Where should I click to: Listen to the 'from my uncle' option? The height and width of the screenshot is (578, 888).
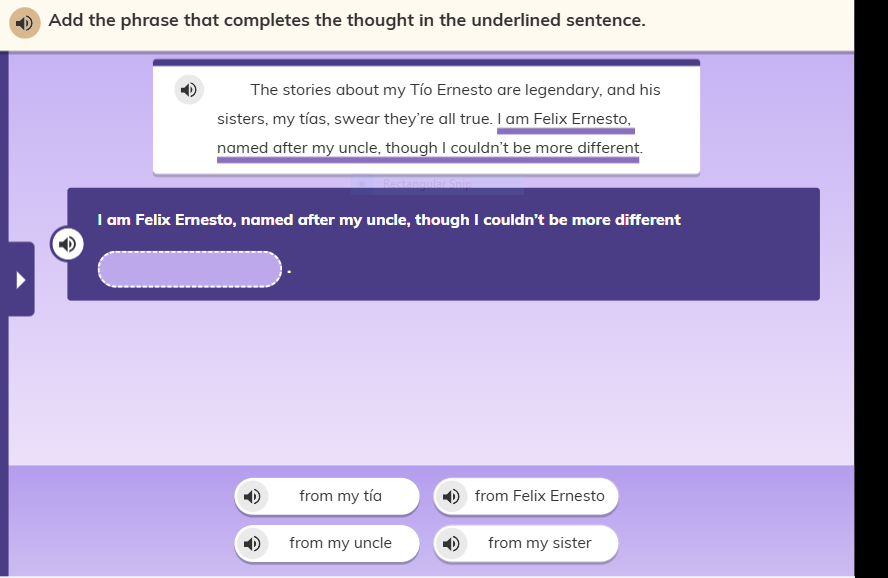pyautogui.click(x=252, y=543)
